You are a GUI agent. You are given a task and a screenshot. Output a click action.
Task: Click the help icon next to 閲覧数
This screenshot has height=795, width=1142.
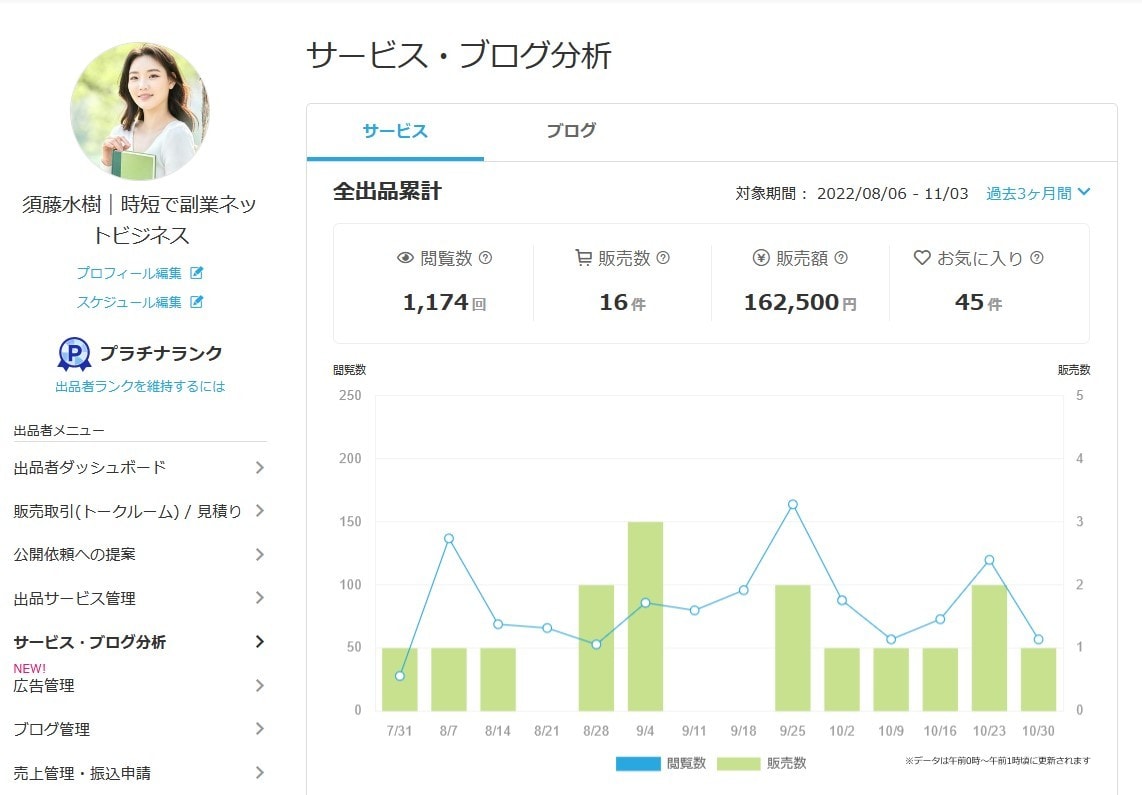pos(486,258)
